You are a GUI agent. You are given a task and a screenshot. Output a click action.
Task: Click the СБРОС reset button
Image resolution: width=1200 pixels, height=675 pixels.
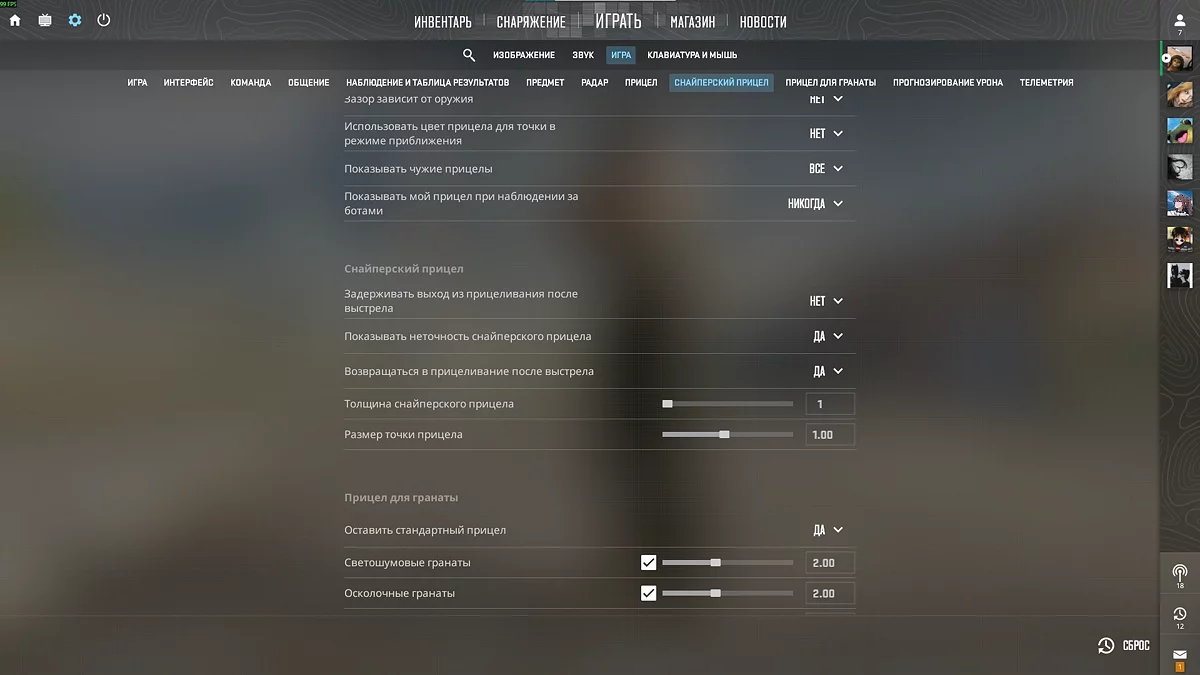(x=1136, y=646)
